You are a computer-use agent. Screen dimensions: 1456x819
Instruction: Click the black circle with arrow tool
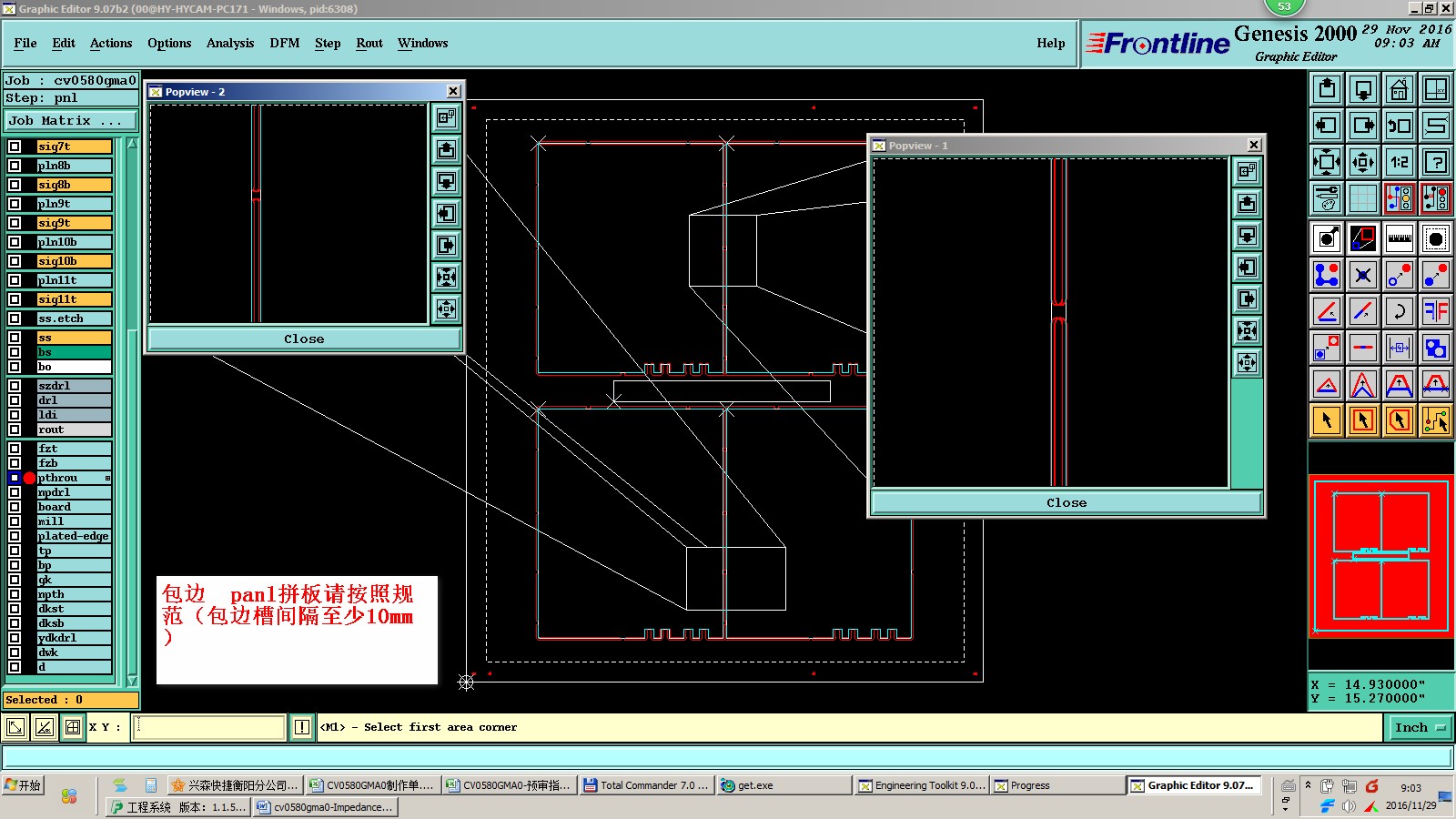1327,238
